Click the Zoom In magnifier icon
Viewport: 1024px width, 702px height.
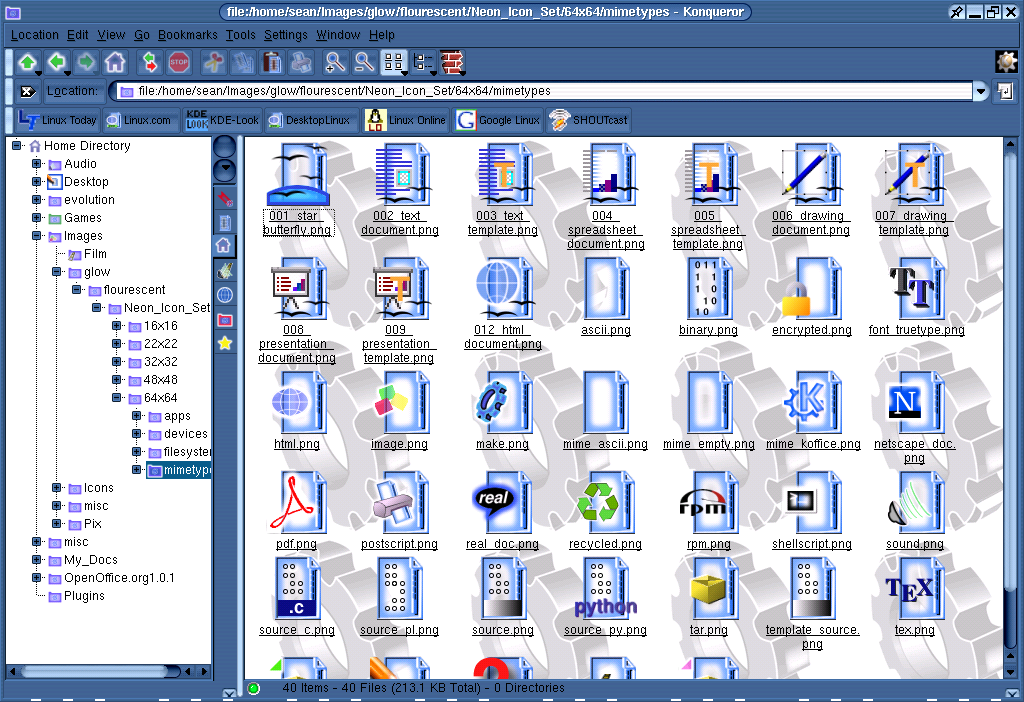point(334,63)
